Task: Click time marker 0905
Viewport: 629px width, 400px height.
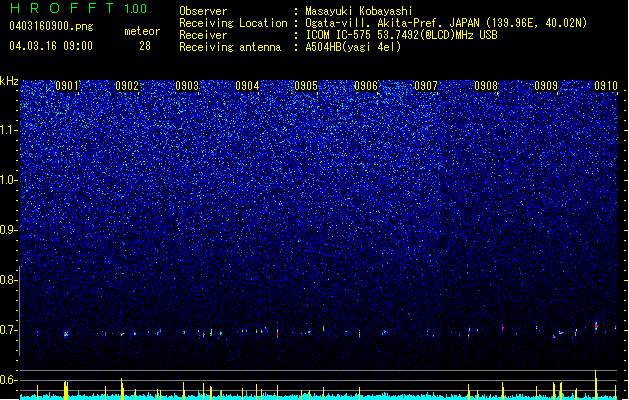Action: coord(306,86)
